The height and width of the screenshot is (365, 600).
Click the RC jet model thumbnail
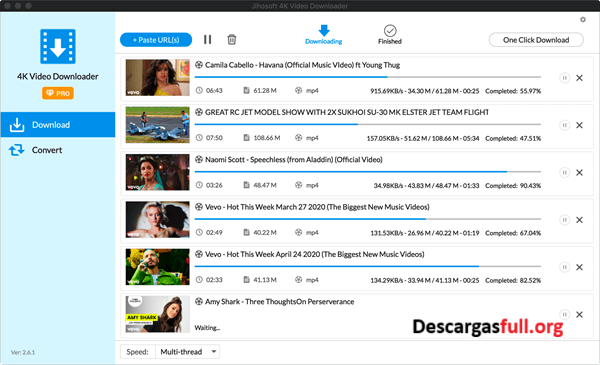click(158, 125)
